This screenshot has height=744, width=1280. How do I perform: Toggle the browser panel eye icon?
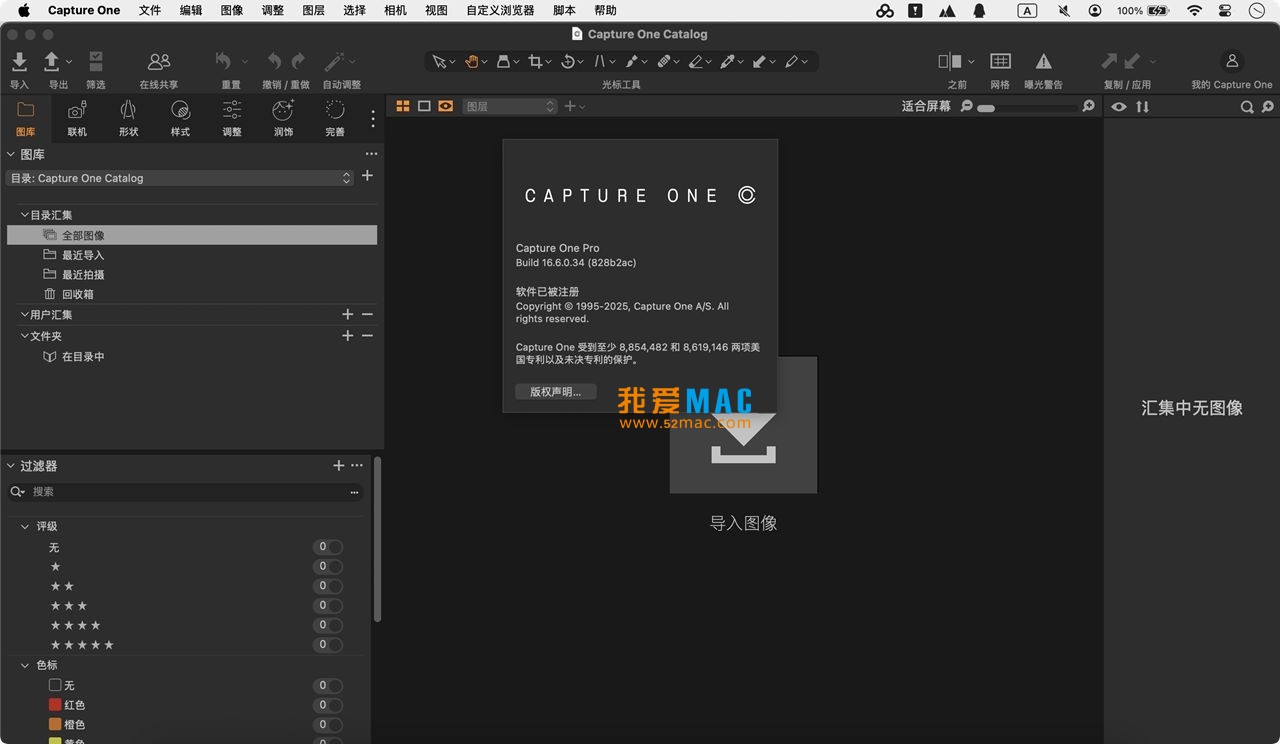(1119, 107)
